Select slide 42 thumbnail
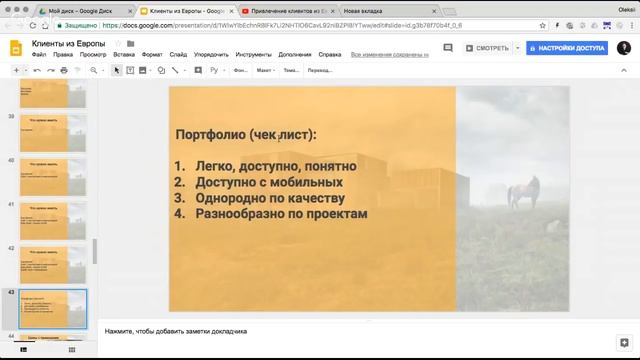Screen dimensions: 640x360 pyautogui.click(x=53, y=265)
